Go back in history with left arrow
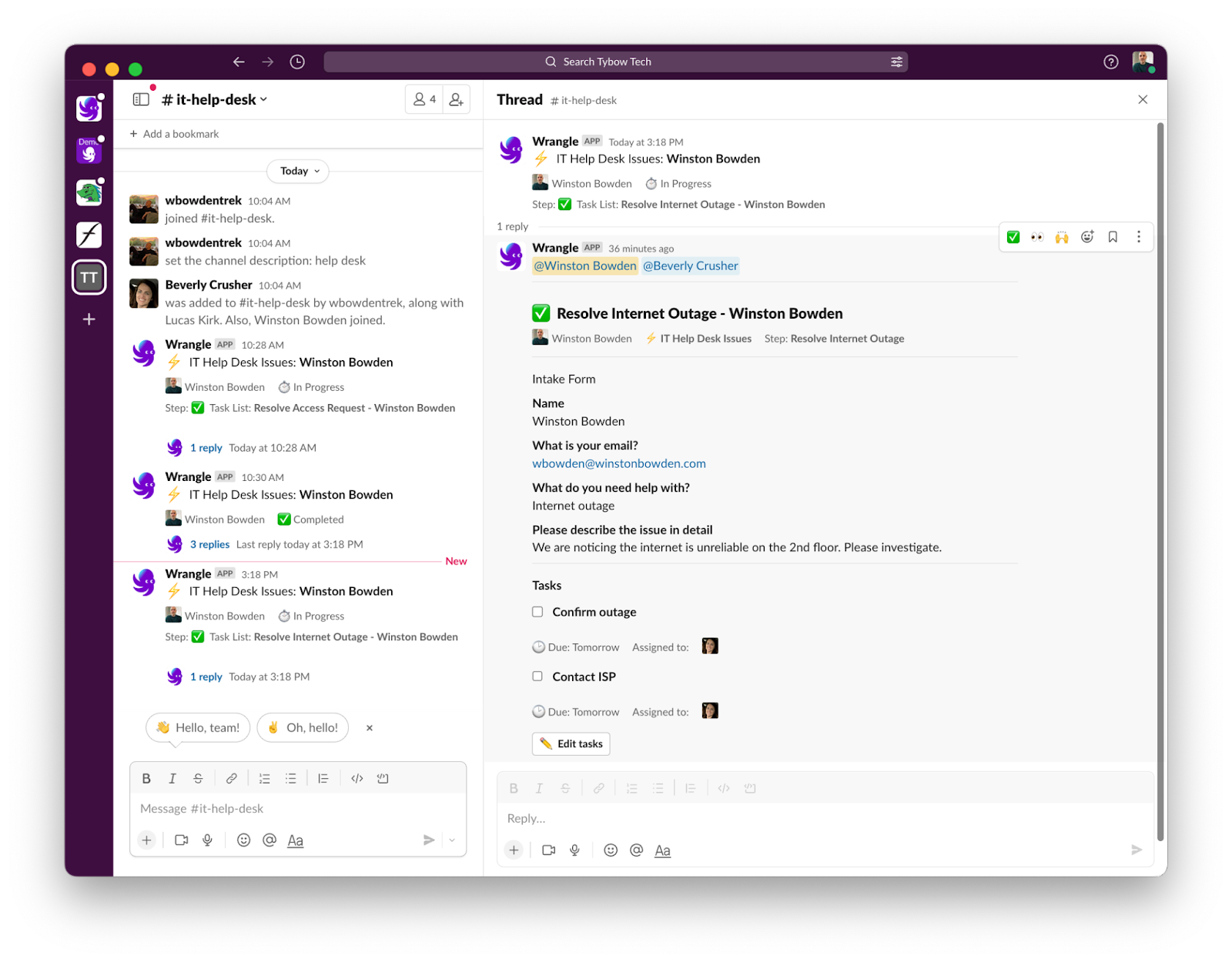This screenshot has height=962, width=1232. pos(239,62)
